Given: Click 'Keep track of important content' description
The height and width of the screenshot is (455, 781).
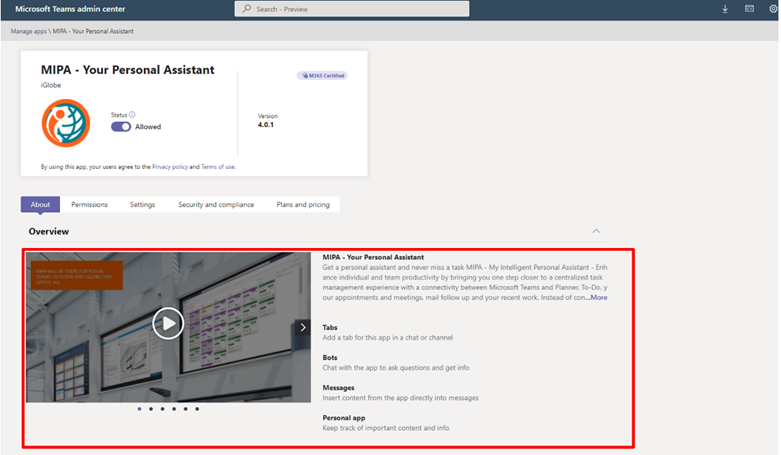Looking at the screenshot, I should point(386,428).
